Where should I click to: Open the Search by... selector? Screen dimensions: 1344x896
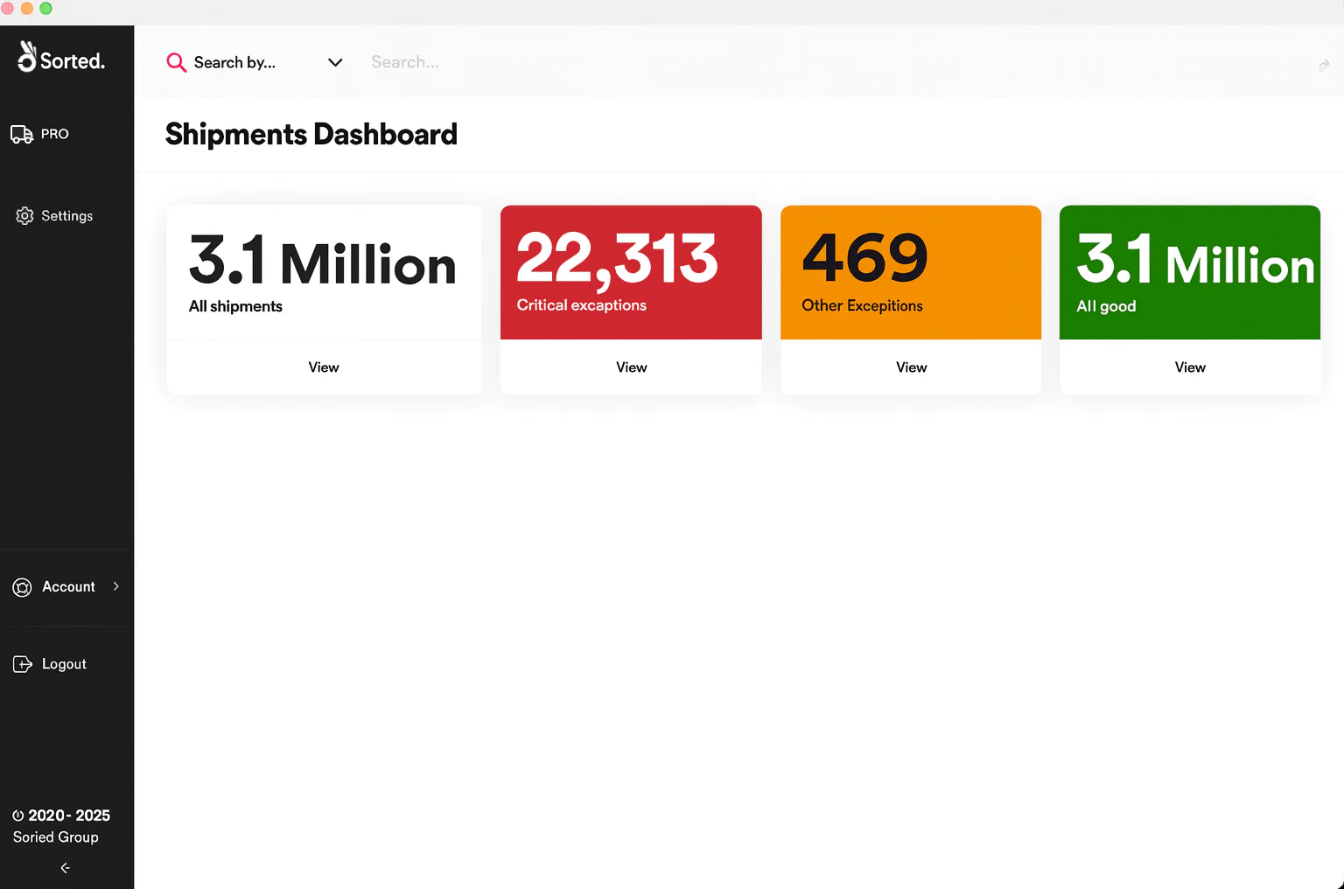[234, 62]
